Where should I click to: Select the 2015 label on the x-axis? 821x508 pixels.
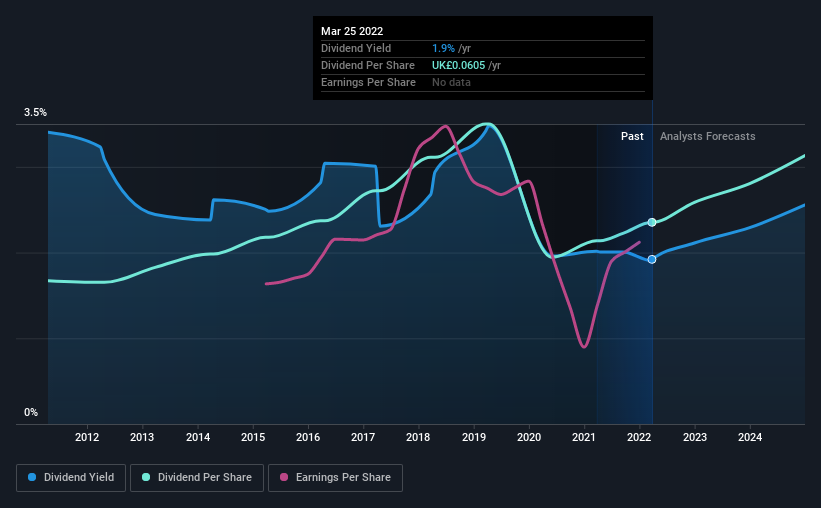(x=253, y=437)
